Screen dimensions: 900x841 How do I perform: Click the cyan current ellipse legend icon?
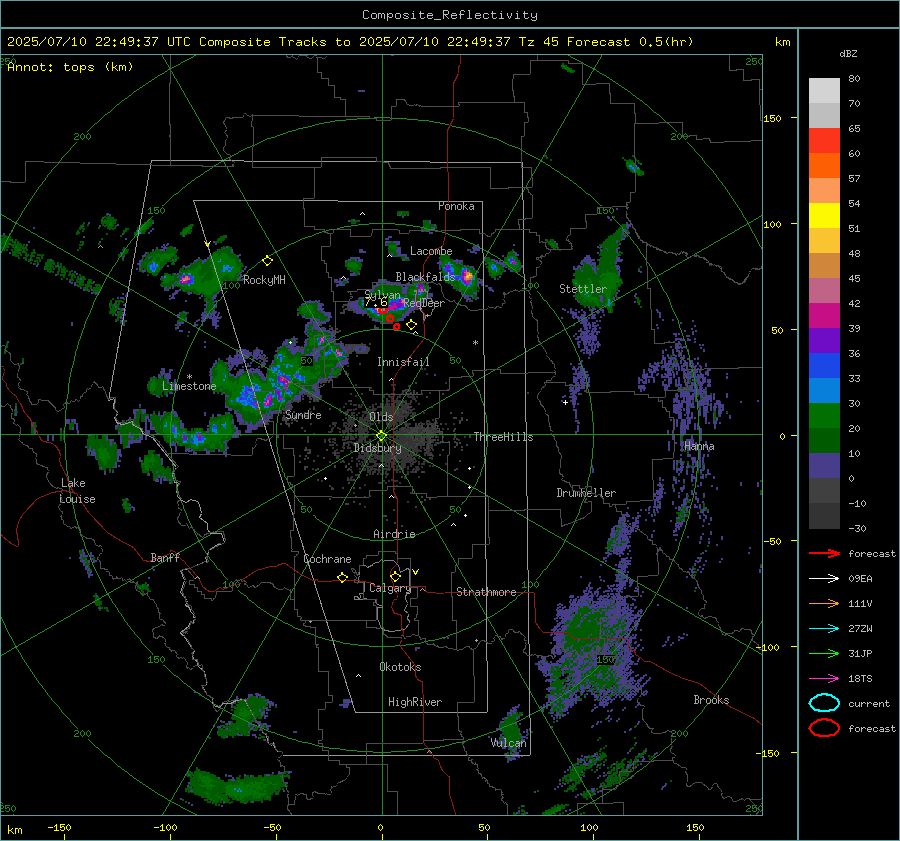click(x=824, y=703)
